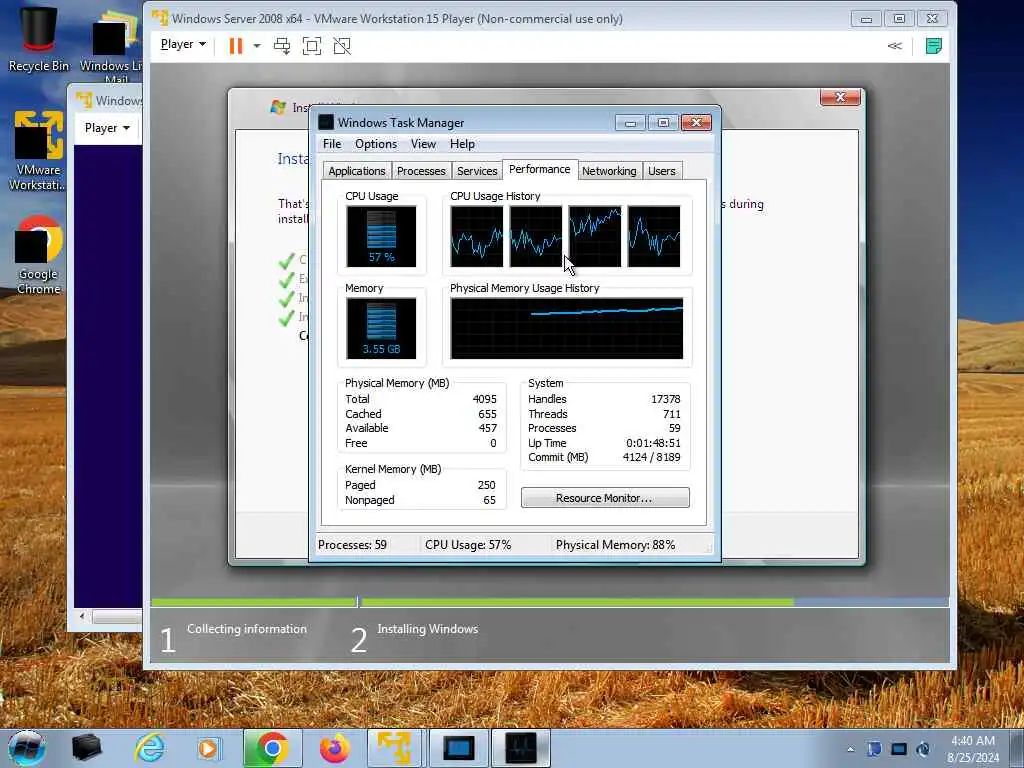Switch to the Applications tab
The height and width of the screenshot is (768, 1024).
click(x=357, y=170)
